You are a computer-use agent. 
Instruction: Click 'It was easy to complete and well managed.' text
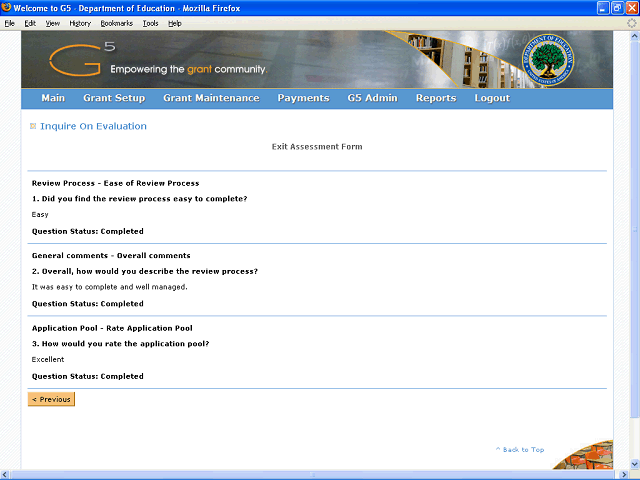[x=110, y=287]
